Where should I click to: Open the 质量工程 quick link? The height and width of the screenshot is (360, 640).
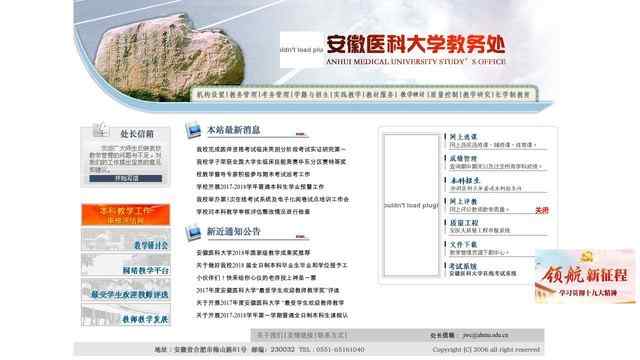coord(464,223)
